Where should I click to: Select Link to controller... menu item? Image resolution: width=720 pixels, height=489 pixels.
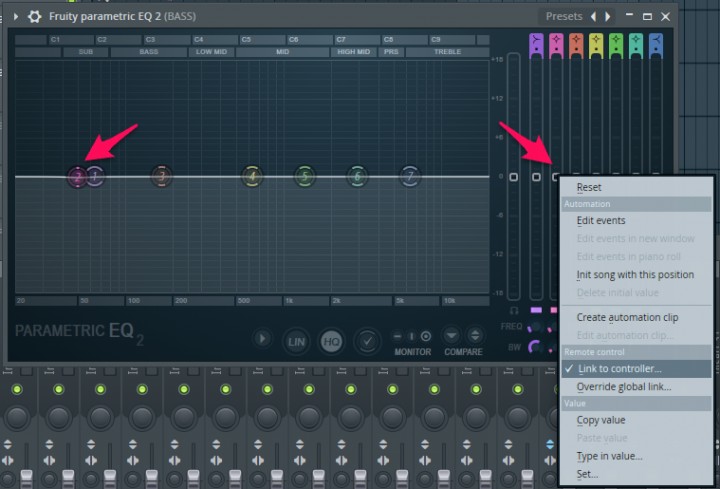tap(636, 369)
